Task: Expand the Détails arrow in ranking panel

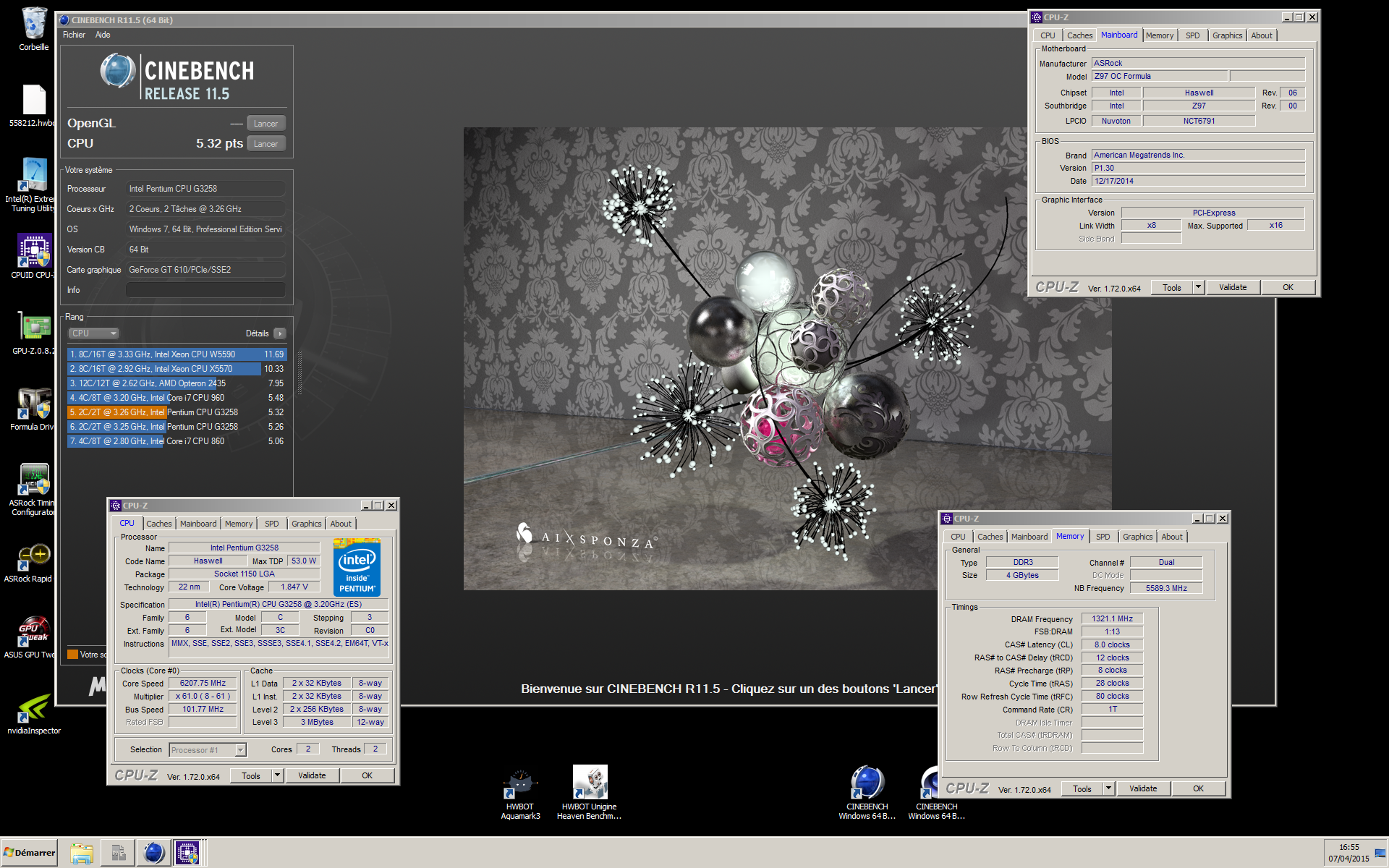Action: click(280, 333)
